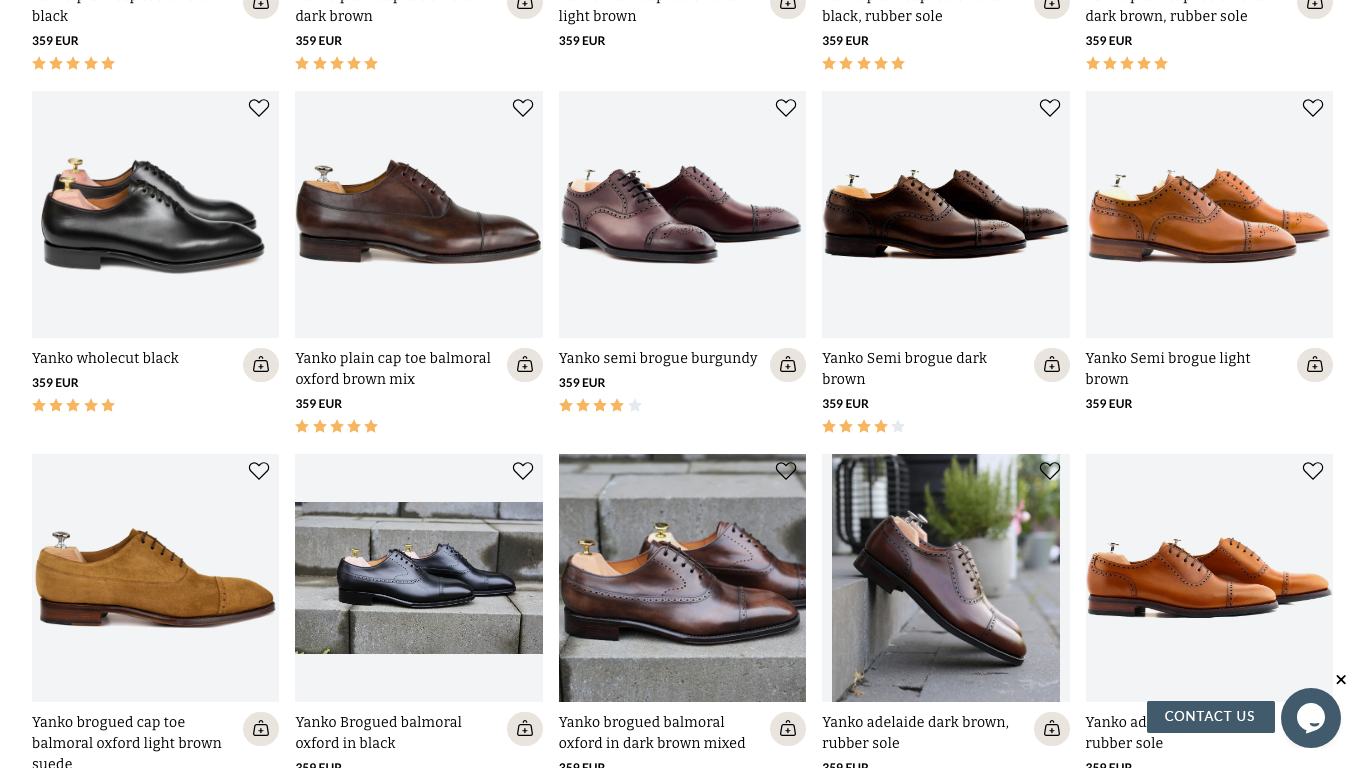View the Yanko Semi brogue dark brown photo
The width and height of the screenshot is (1365, 768).
coord(946,214)
